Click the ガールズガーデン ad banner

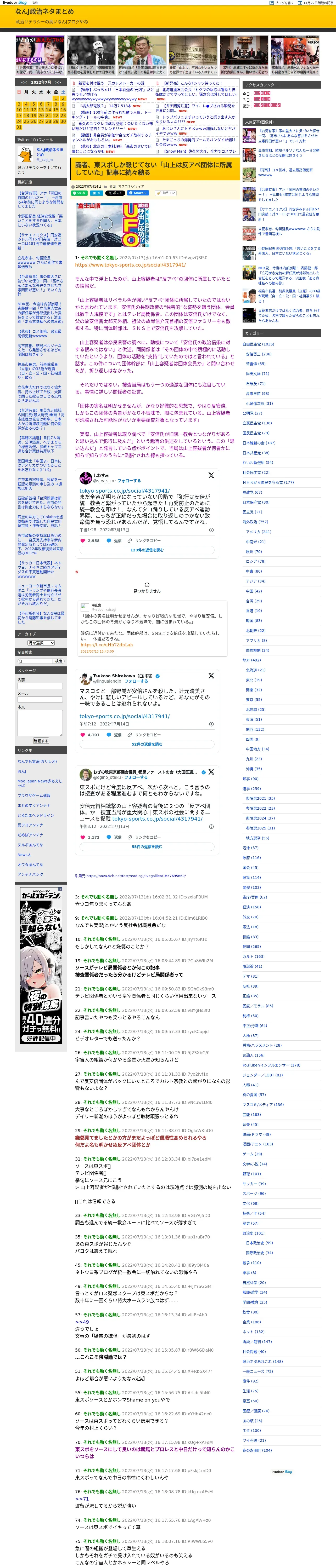[41, 965]
